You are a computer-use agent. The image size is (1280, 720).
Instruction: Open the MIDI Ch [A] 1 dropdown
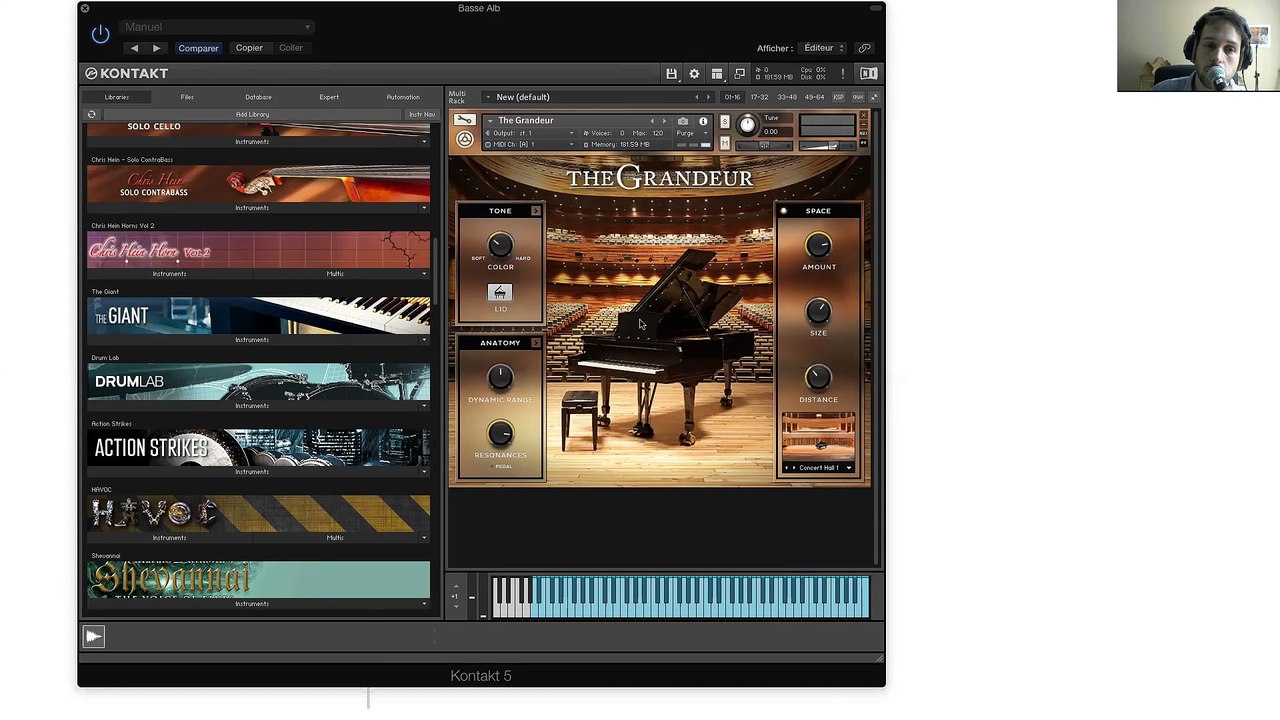529,145
